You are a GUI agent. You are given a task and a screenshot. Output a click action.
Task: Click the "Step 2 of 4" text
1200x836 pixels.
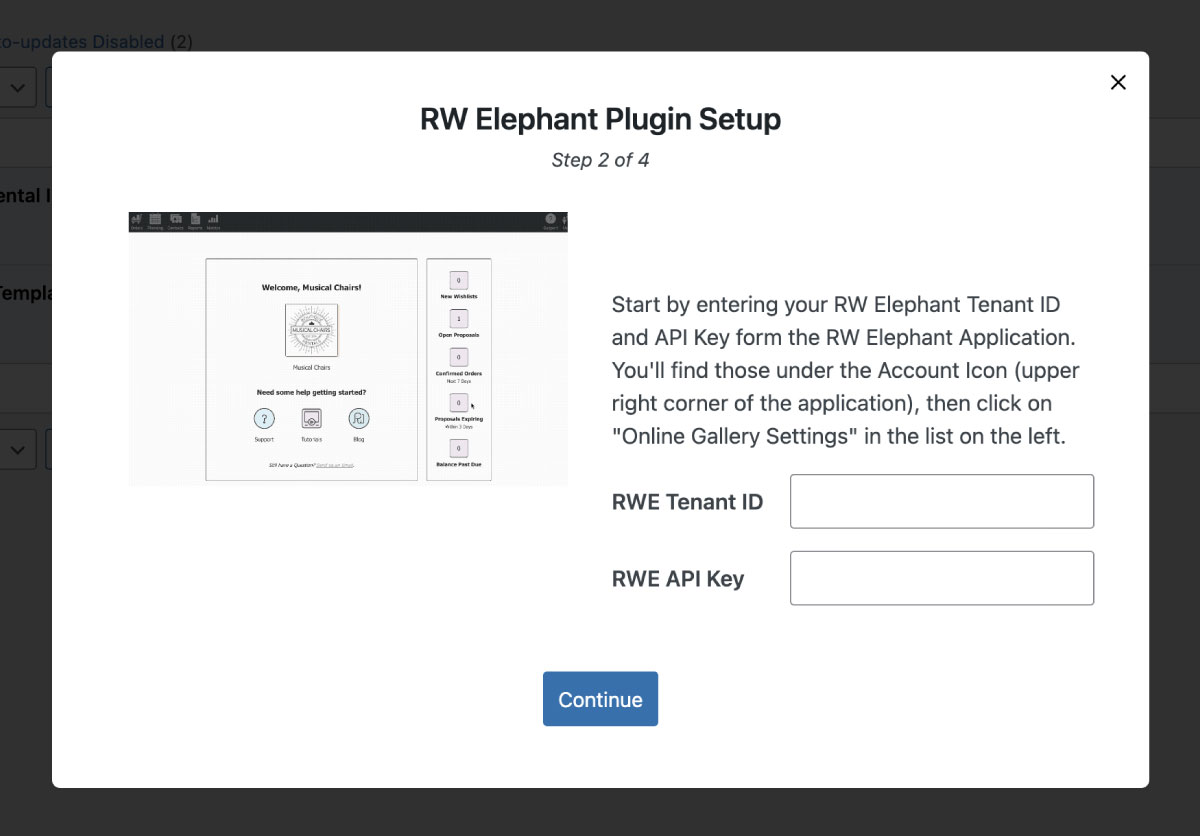[600, 160]
